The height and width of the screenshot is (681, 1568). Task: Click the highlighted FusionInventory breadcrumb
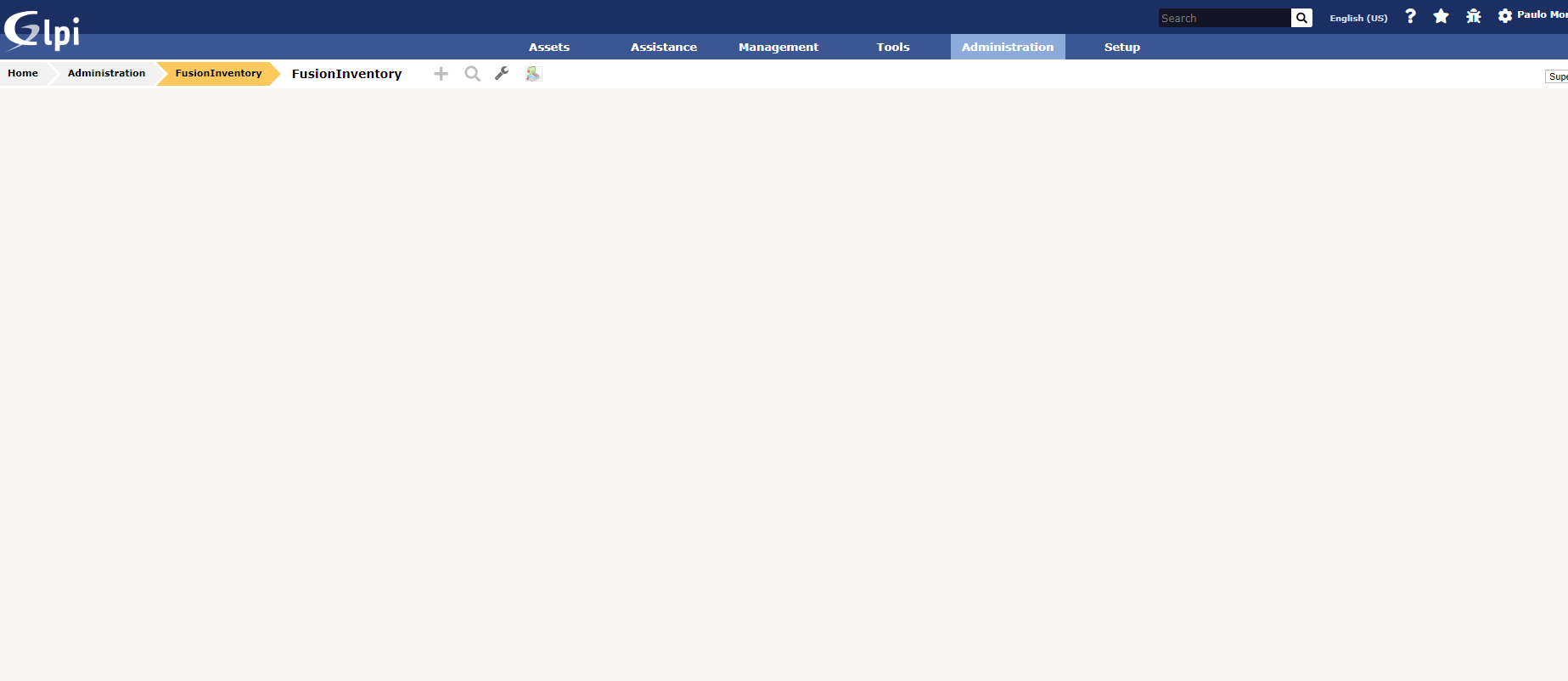[x=218, y=73]
